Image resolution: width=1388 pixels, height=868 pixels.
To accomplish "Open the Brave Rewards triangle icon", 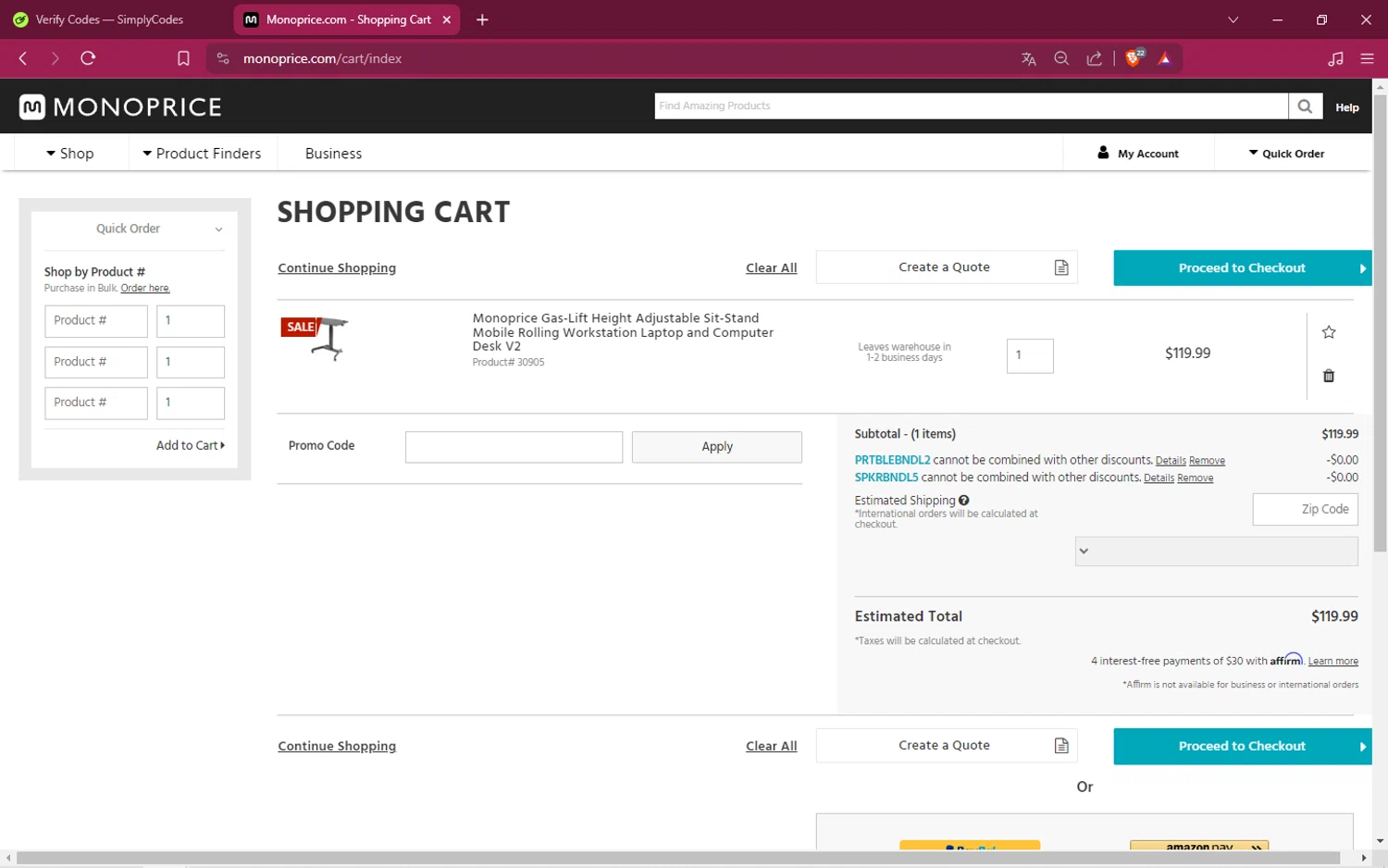I will (x=1165, y=58).
